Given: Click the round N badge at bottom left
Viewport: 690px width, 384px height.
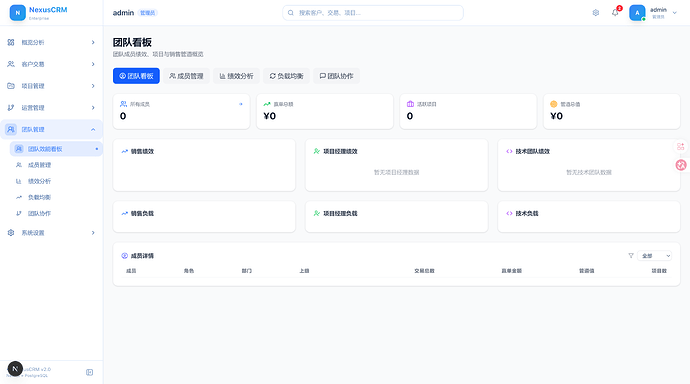Looking at the screenshot, I should pos(15,369).
